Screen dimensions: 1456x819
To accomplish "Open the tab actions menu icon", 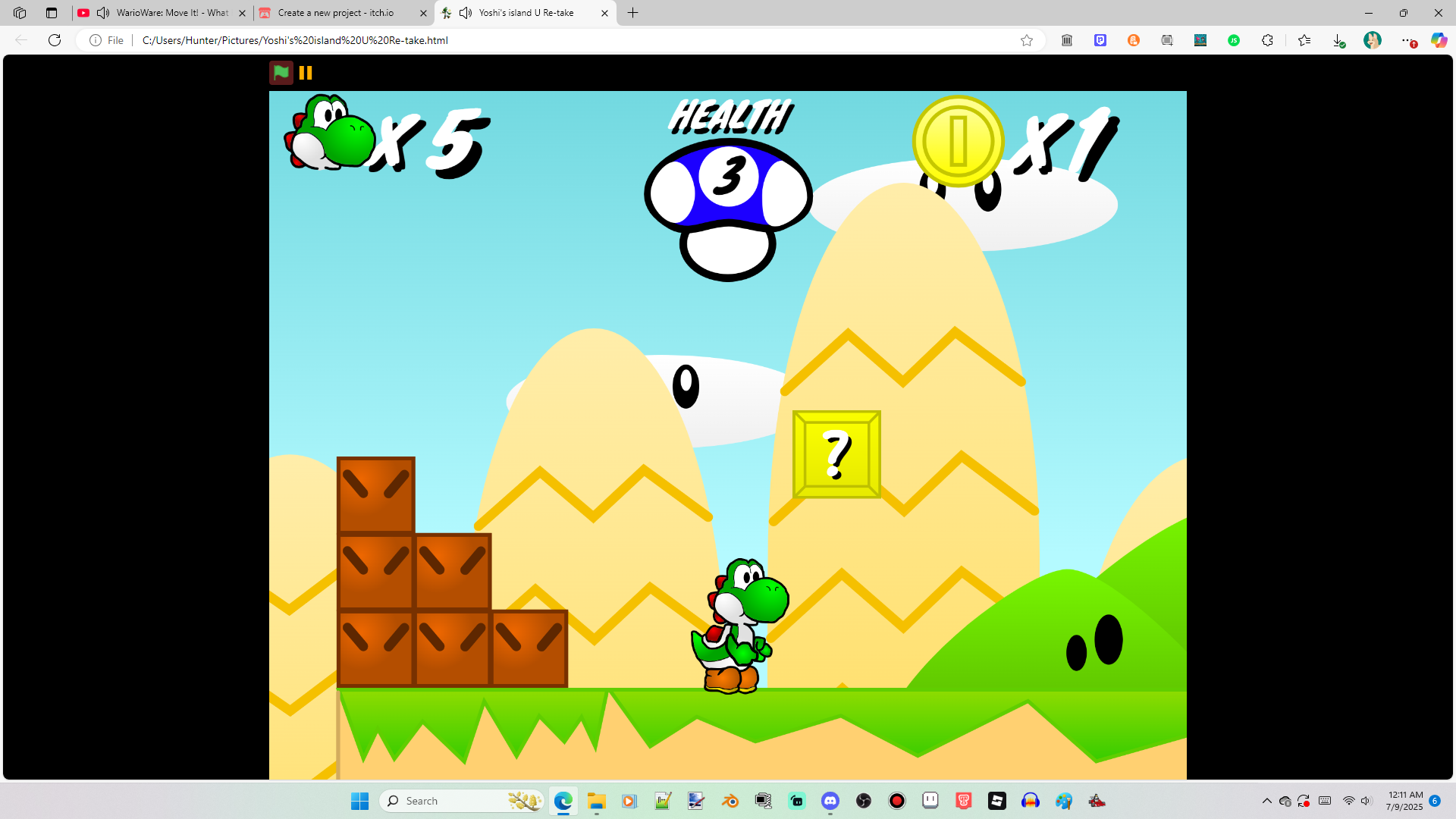I will (x=52, y=13).
